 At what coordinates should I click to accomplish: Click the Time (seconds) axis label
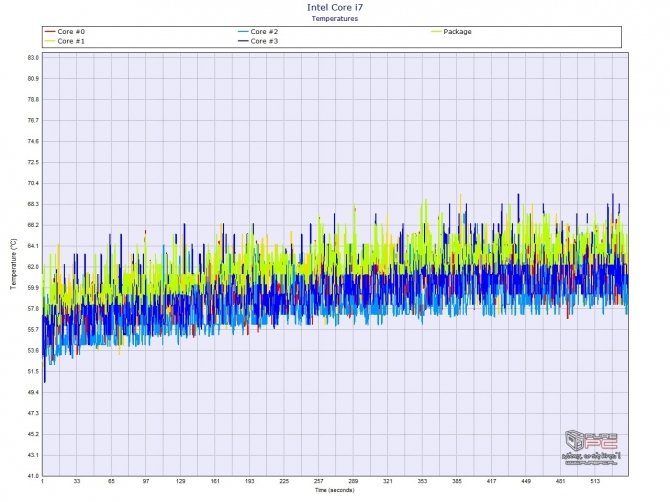[335, 490]
